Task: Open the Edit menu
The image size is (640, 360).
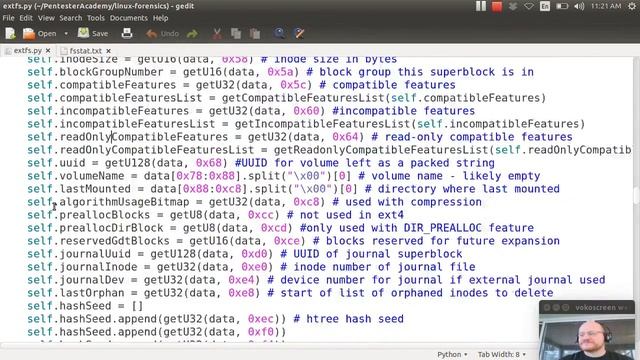Action: [x=26, y=18]
